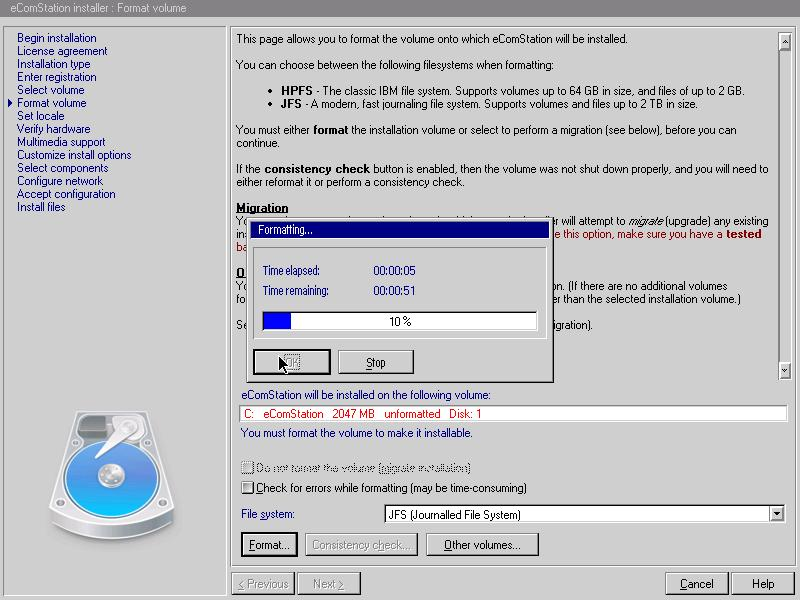Viewport: 800px width, 600px height.
Task: Click OK in the Formatting dialog
Action: click(292, 362)
